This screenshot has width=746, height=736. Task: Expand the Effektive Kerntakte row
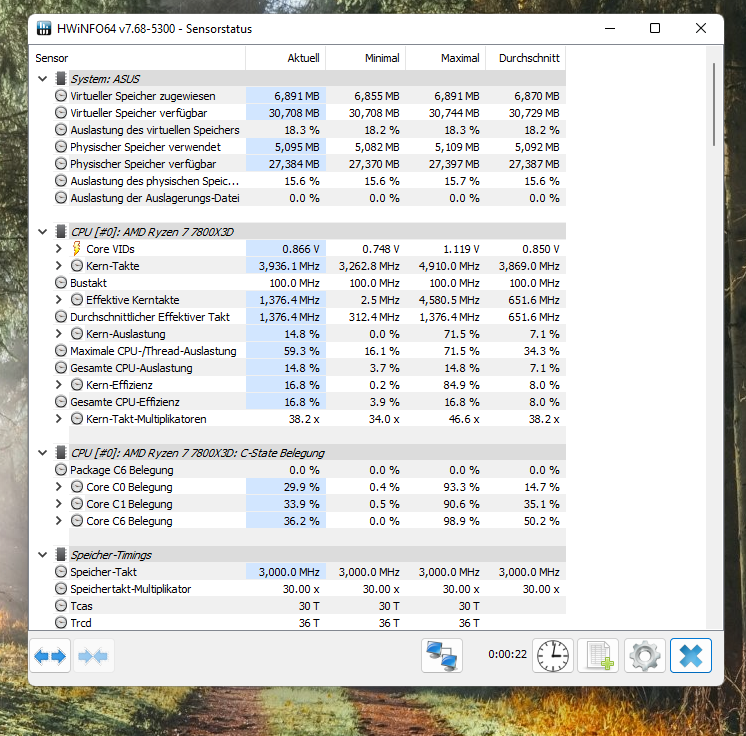pos(59,300)
